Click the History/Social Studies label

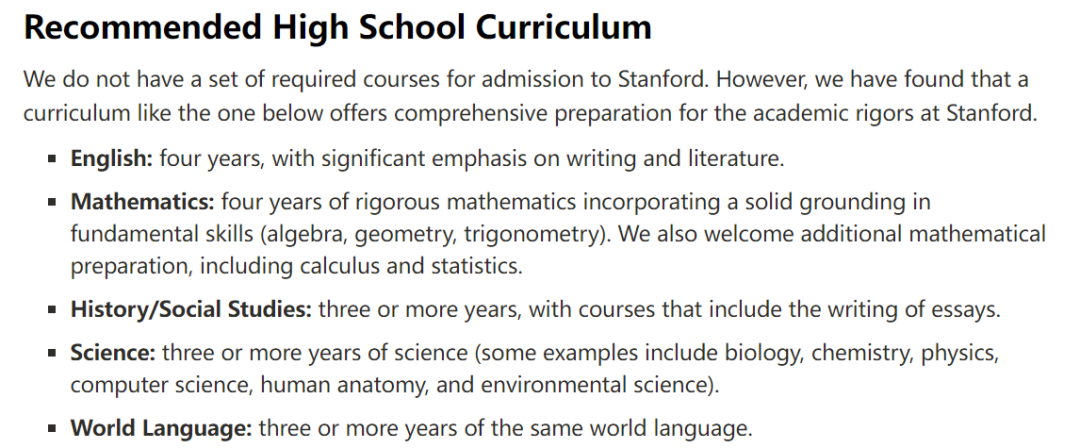tap(191, 309)
